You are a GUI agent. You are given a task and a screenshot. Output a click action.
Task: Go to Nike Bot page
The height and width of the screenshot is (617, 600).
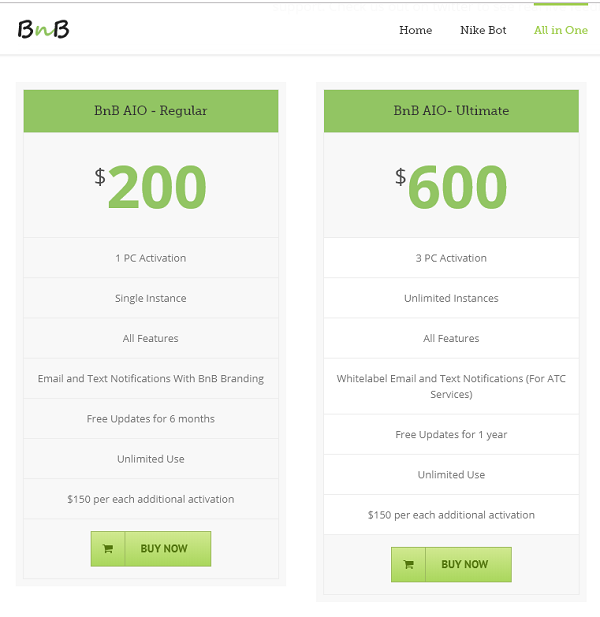point(483,30)
